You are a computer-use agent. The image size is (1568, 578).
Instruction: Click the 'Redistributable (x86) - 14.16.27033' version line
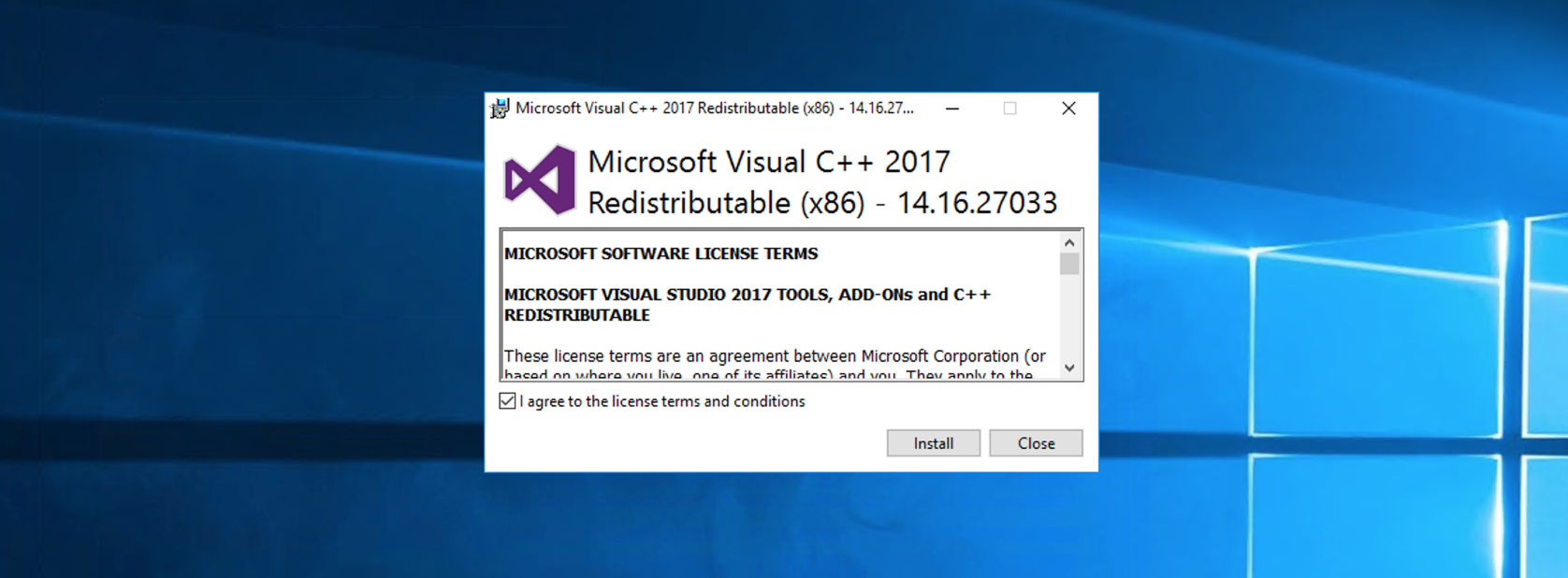pos(821,203)
